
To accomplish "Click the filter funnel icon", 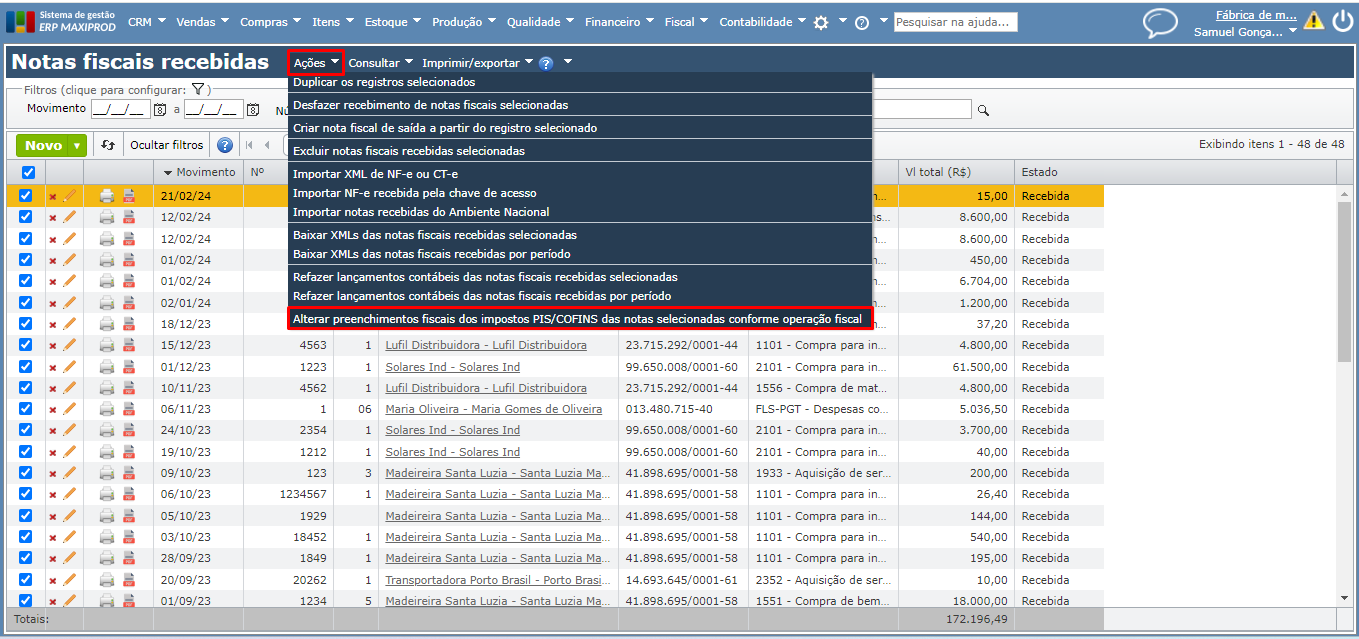I will tap(198, 89).
